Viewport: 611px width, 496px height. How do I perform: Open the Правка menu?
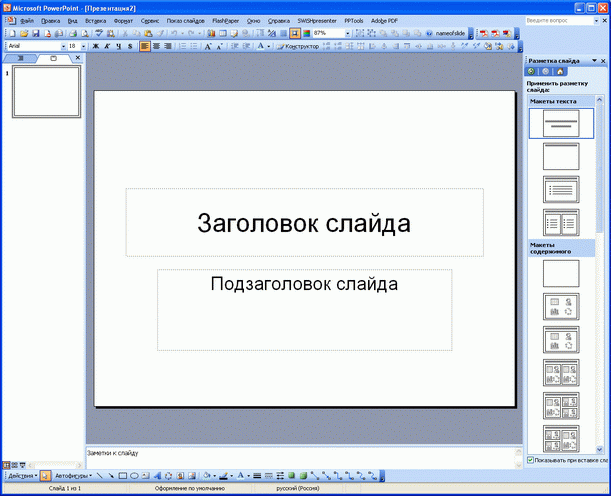[50, 21]
